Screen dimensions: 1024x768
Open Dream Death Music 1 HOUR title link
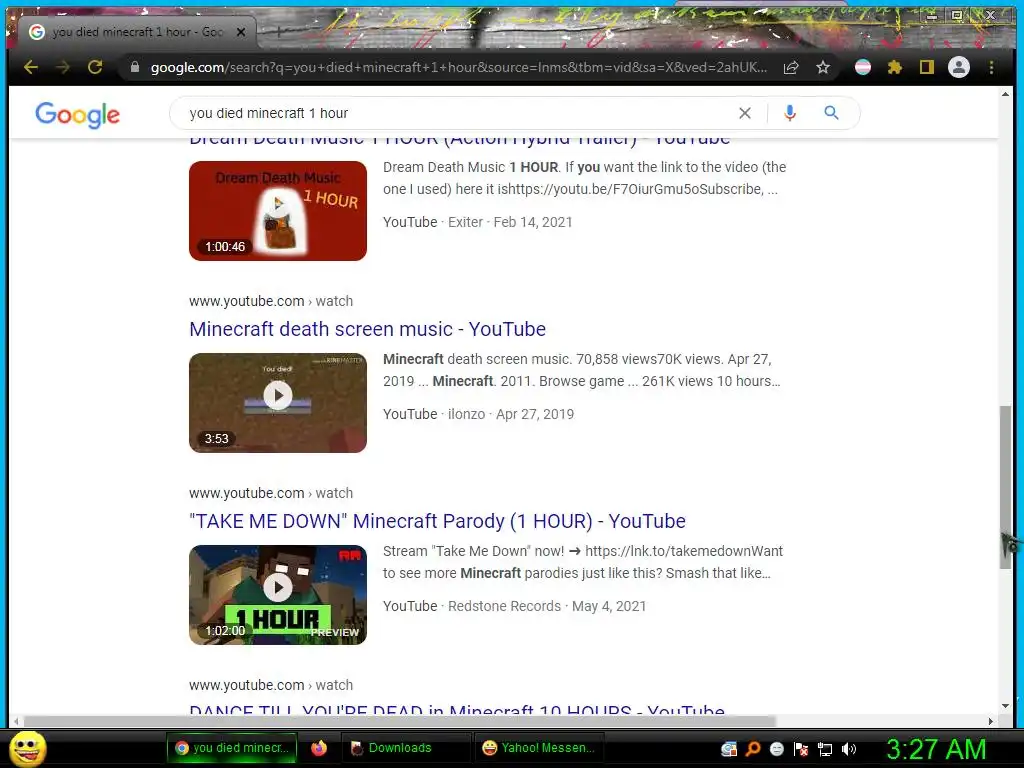[459, 140]
